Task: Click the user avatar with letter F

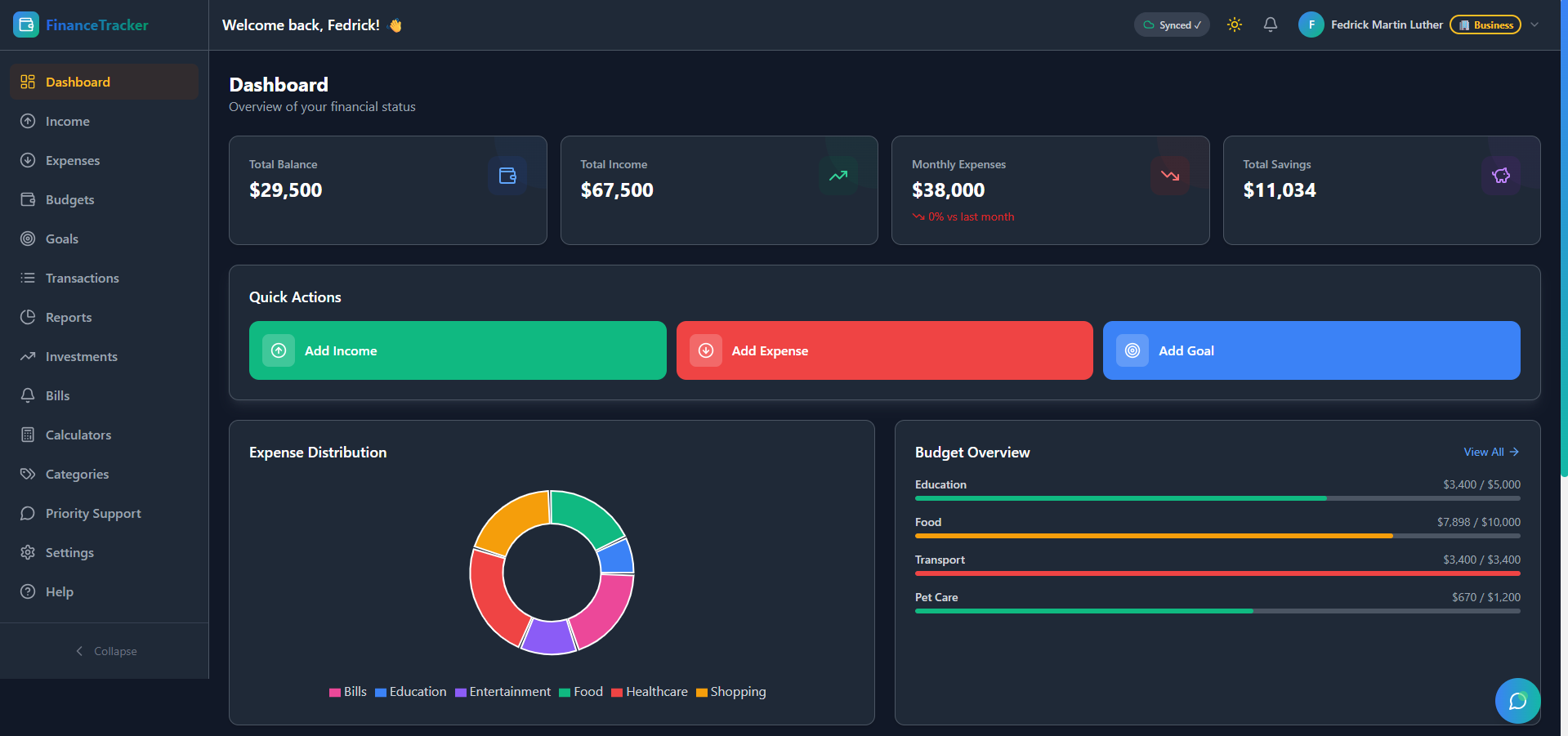Action: [1311, 25]
